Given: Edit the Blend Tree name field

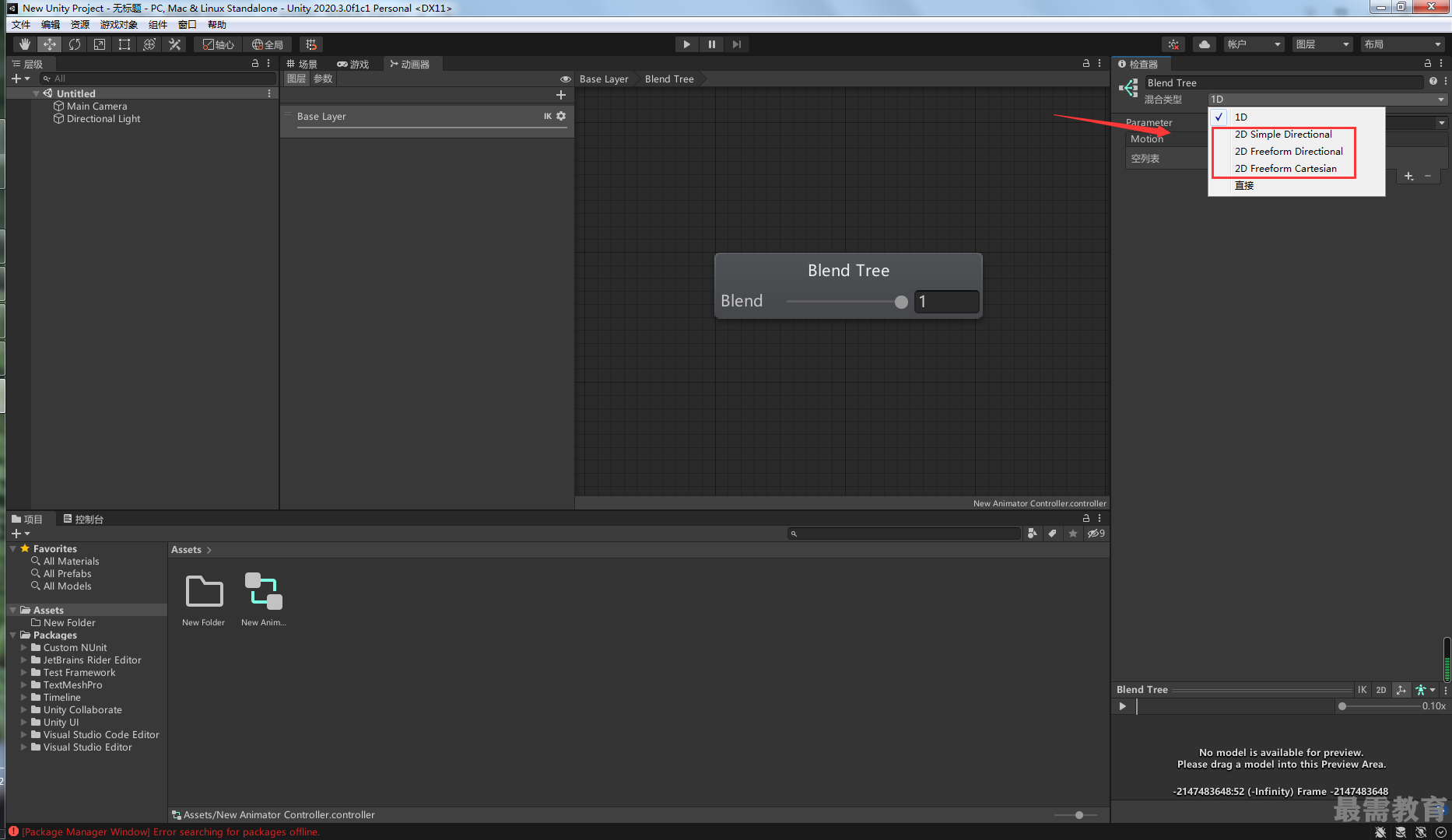Looking at the screenshot, I should click(1284, 82).
